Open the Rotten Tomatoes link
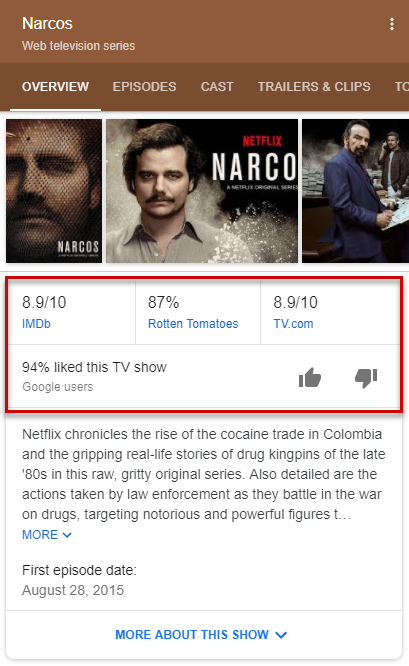The image size is (409, 666). (193, 324)
